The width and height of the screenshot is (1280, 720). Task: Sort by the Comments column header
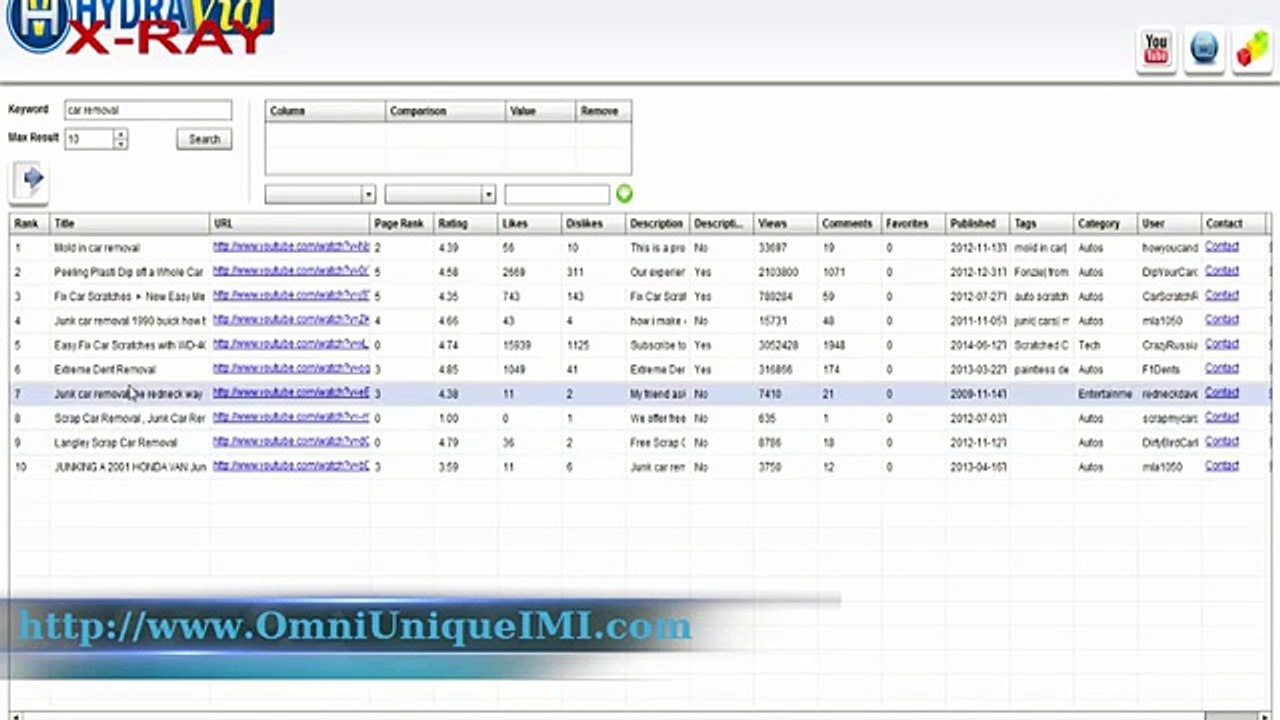(850, 223)
